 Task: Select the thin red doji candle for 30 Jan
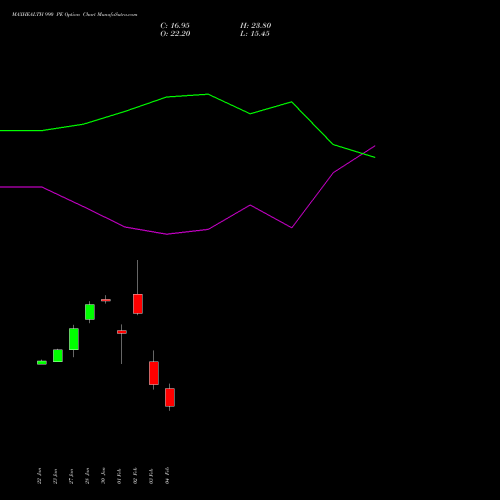(x=106, y=300)
